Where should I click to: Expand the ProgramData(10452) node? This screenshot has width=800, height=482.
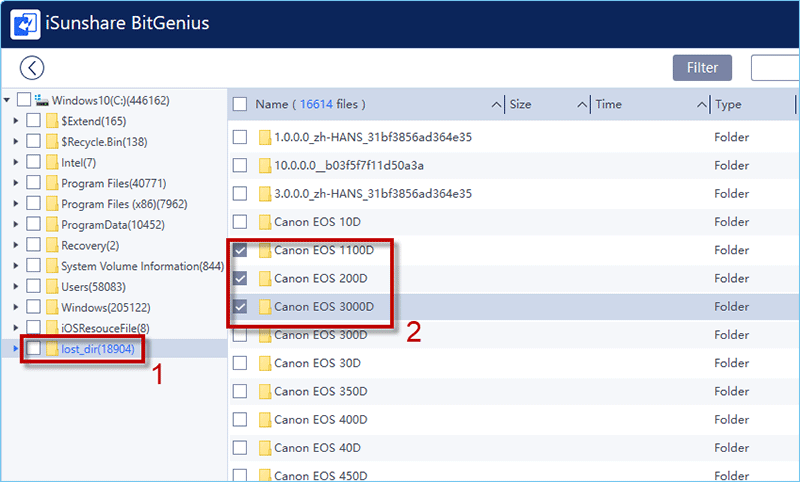point(16,224)
